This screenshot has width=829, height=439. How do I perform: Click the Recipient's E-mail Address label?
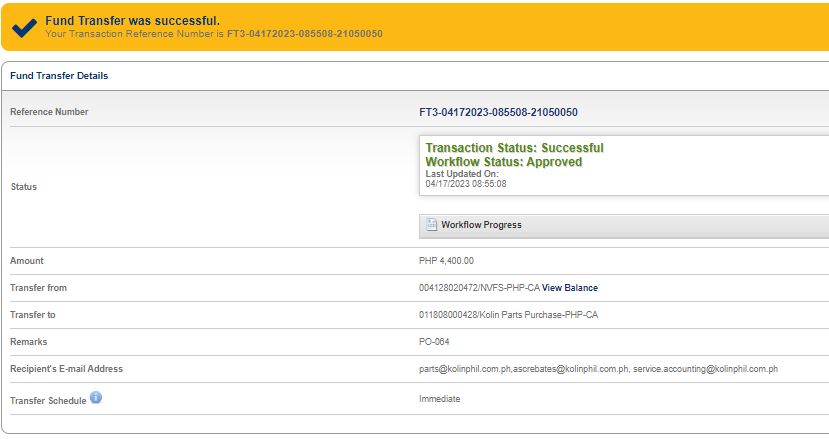pos(66,369)
